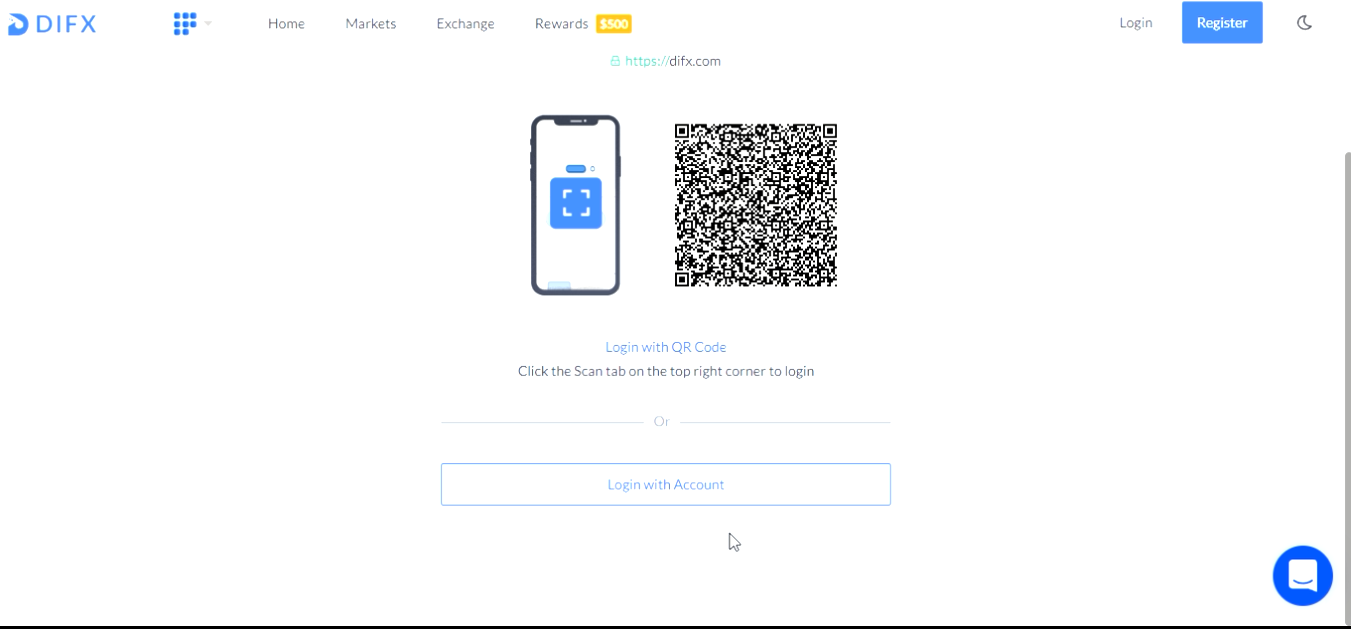Open the apps grid icon
Screen dimensions: 1351x629
coord(184,23)
